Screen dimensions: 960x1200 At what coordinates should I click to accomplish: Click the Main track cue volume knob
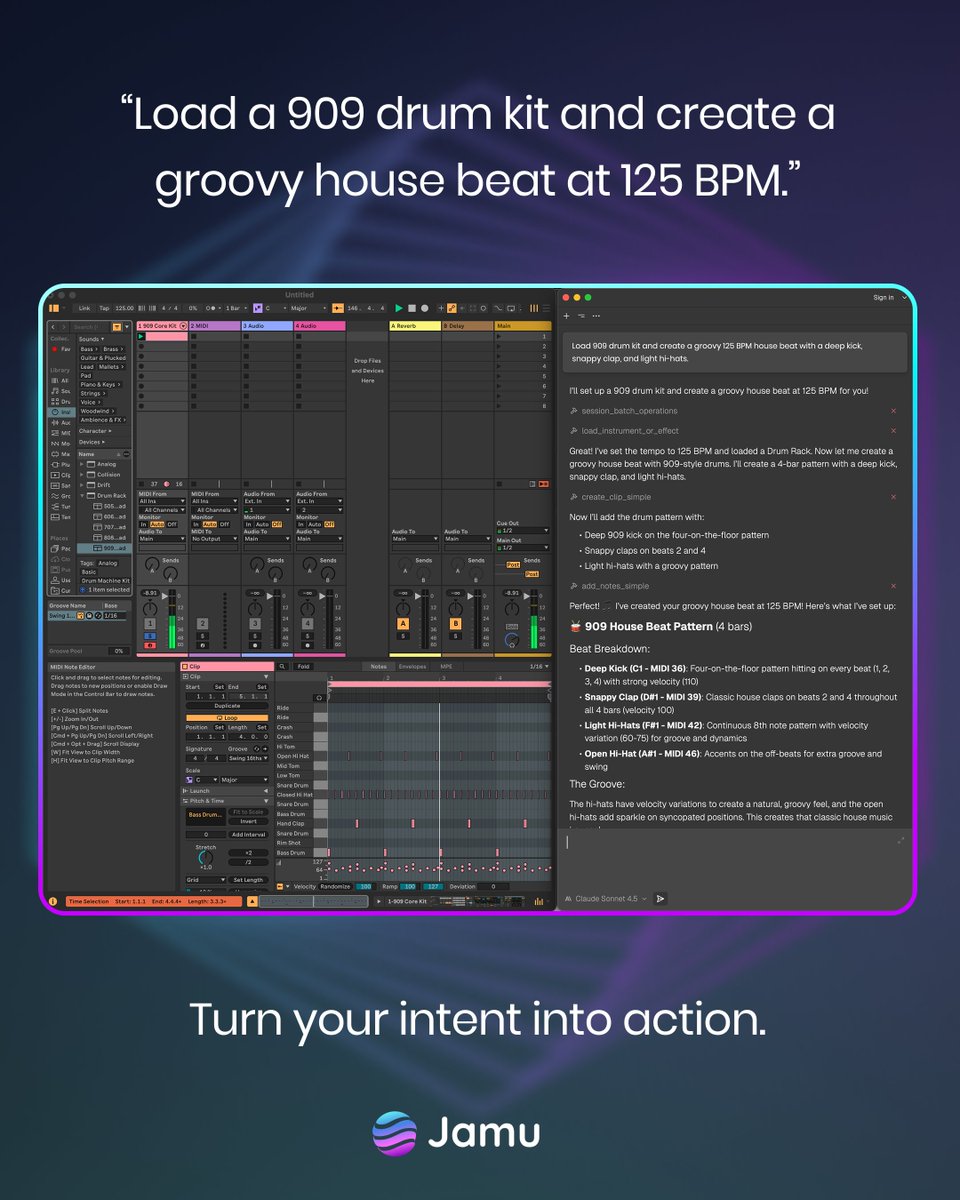point(512,640)
